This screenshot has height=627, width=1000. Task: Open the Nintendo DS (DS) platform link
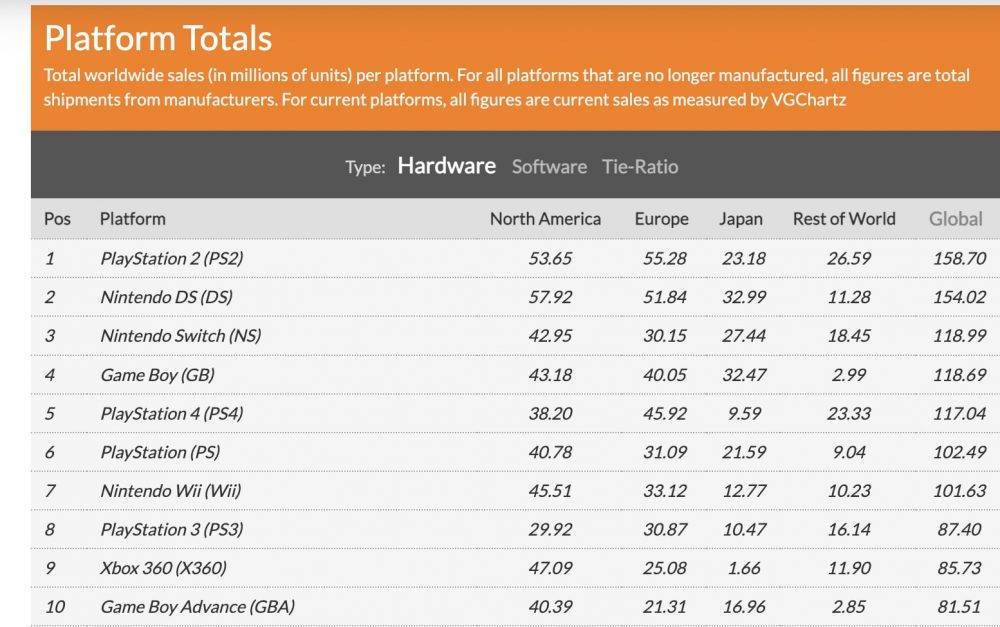166,297
